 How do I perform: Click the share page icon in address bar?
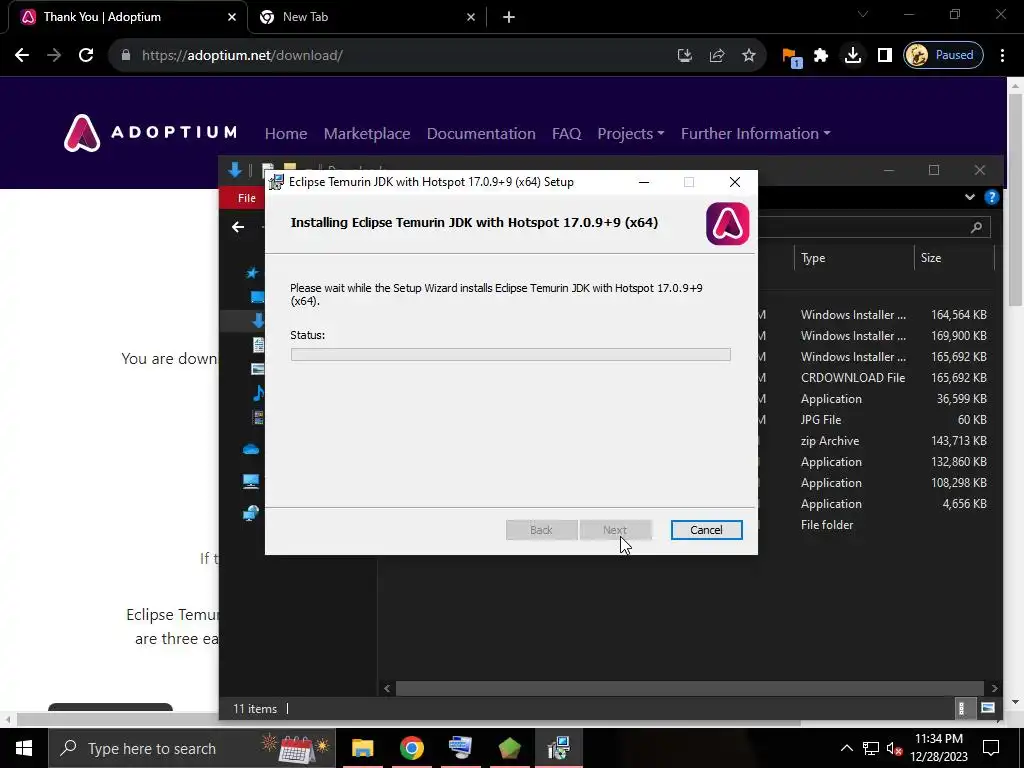(716, 55)
